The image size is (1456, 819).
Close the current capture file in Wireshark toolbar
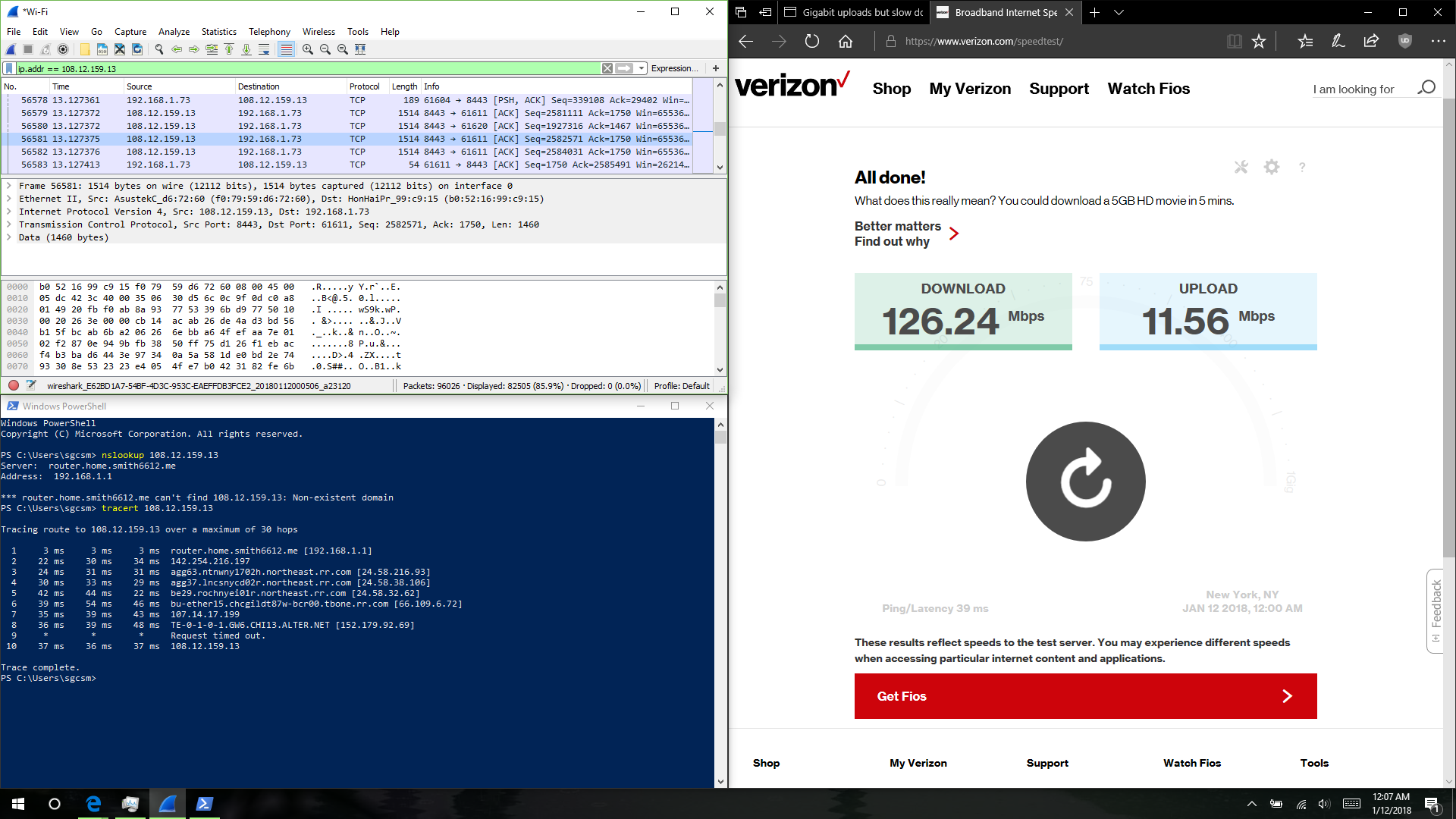point(120,49)
